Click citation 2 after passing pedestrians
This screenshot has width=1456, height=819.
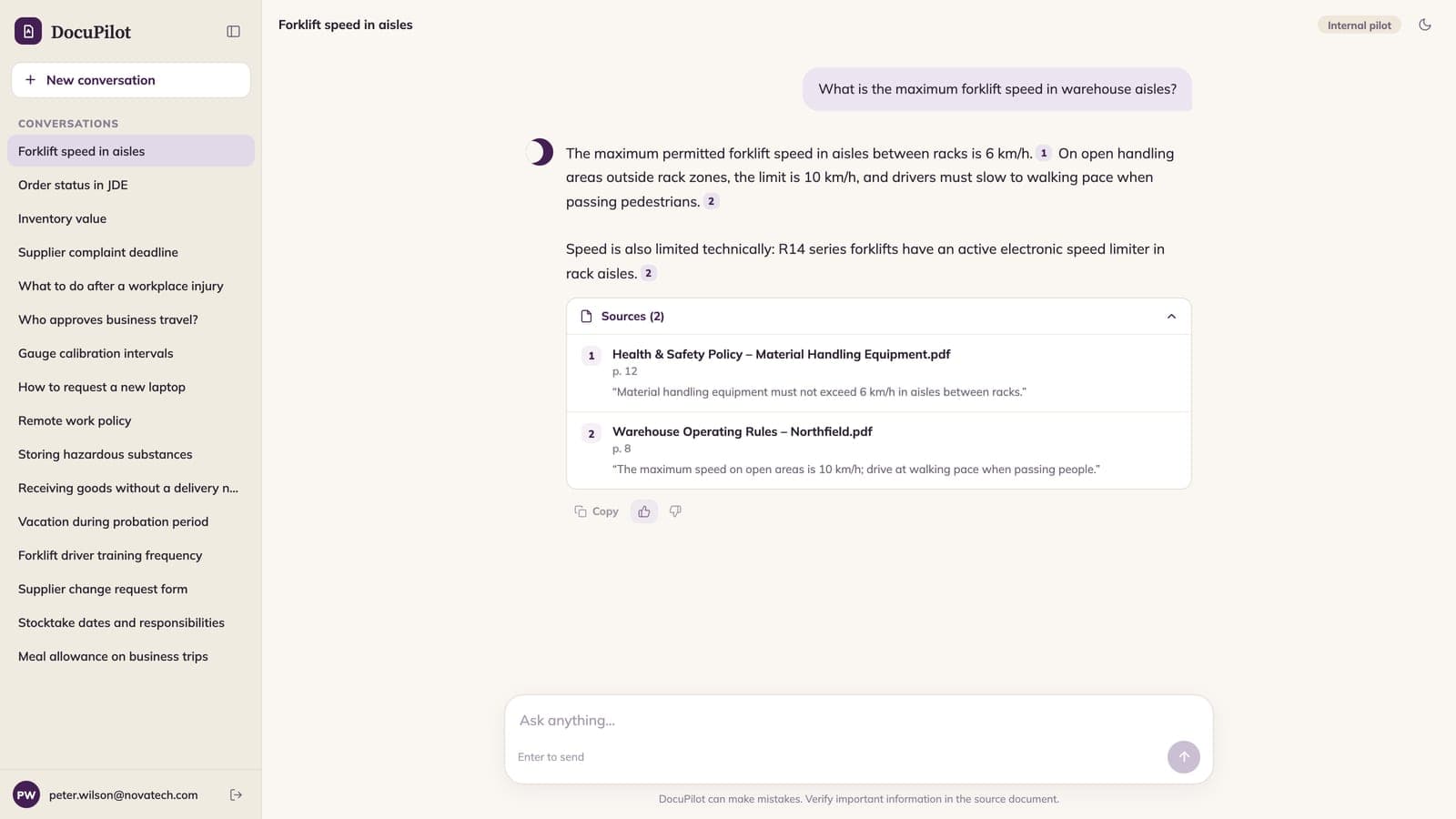(711, 201)
